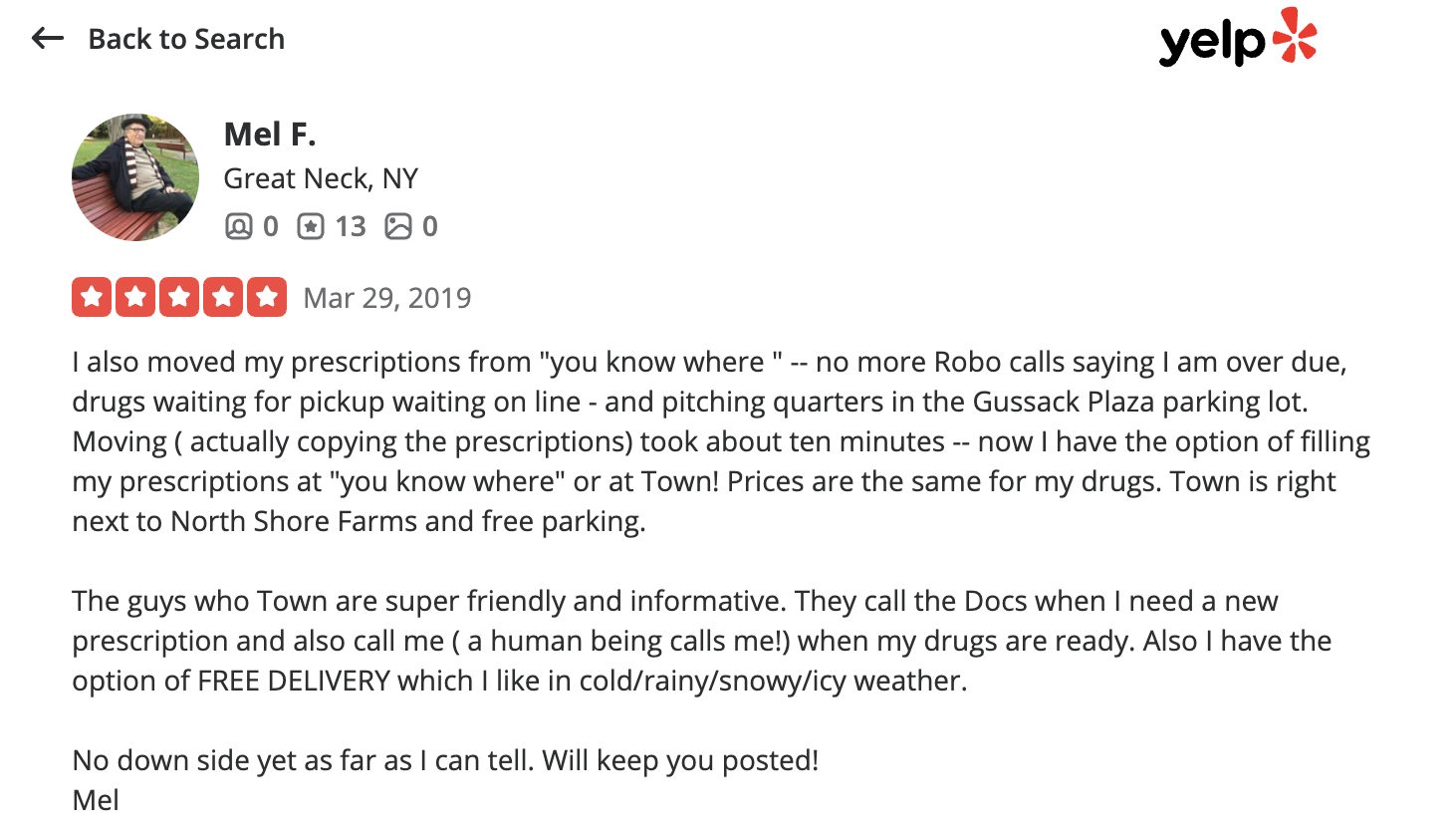
Task: Click the Great Neck, NY location text
Action: coord(321,178)
